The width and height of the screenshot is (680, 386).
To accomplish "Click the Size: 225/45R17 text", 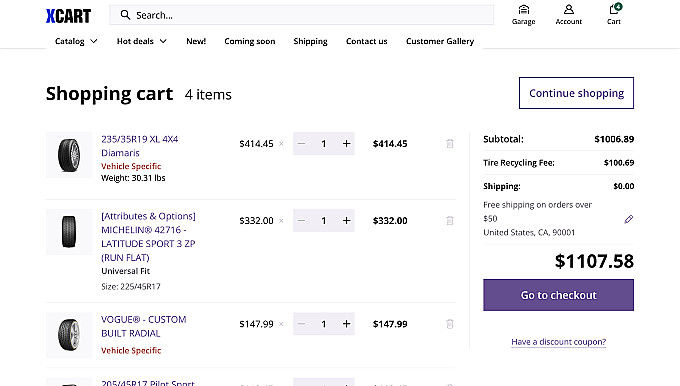I will coord(131,287).
